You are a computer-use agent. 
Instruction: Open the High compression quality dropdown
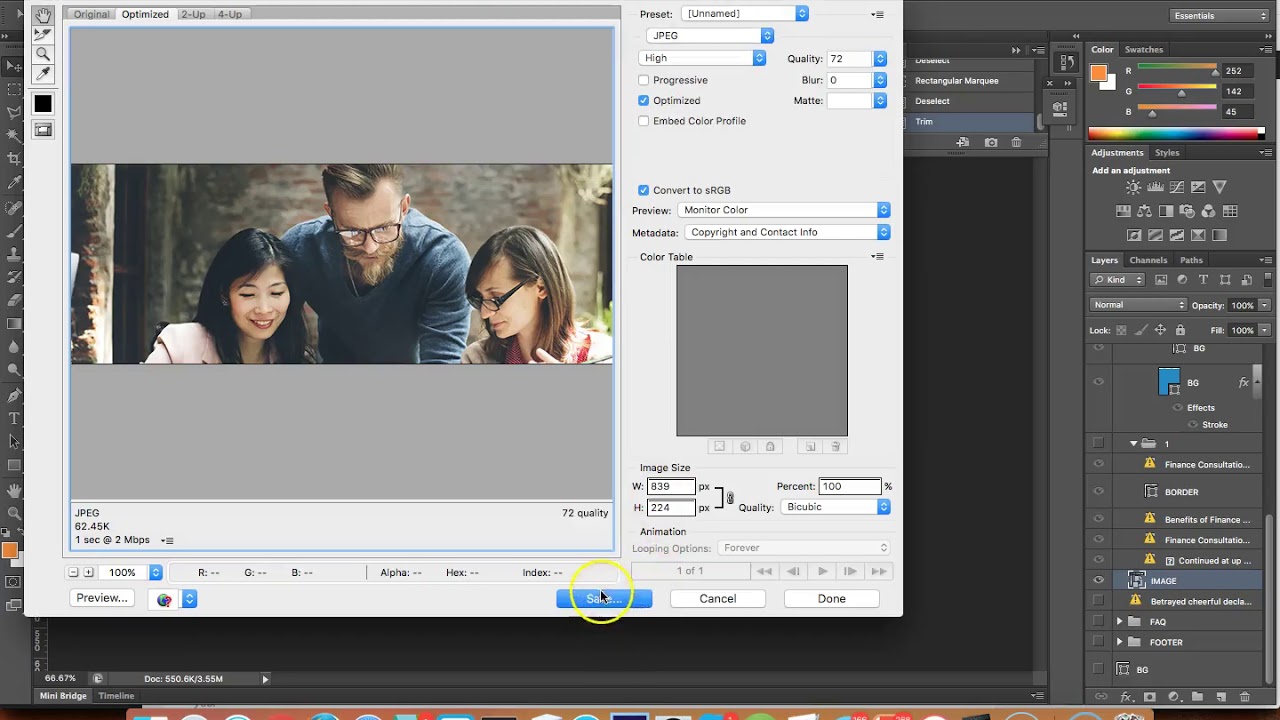(x=702, y=58)
